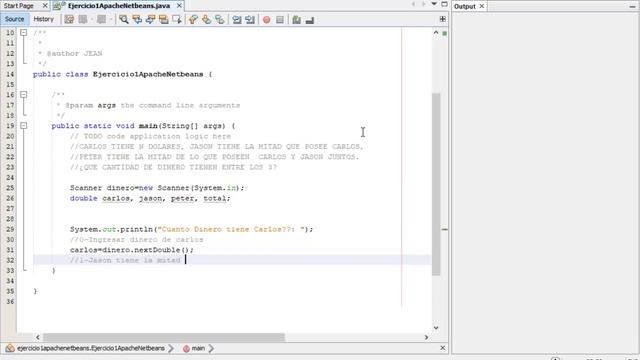The image size is (640, 360).
Task: Click Shift Line Left icon
Action: 237,19
